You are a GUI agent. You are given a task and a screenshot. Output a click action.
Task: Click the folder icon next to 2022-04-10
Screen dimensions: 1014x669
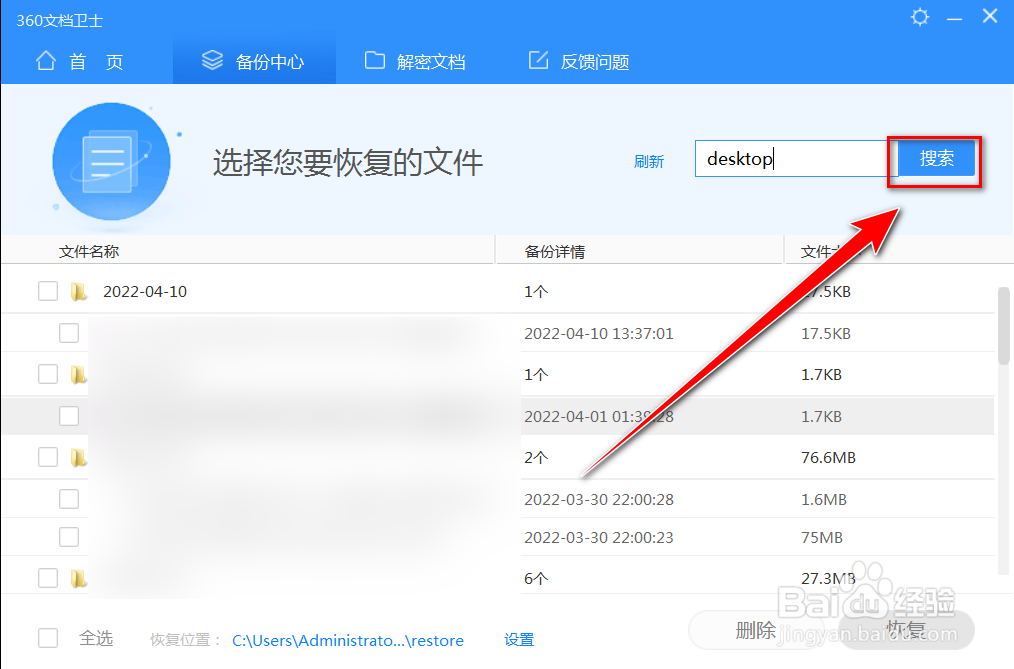80,291
